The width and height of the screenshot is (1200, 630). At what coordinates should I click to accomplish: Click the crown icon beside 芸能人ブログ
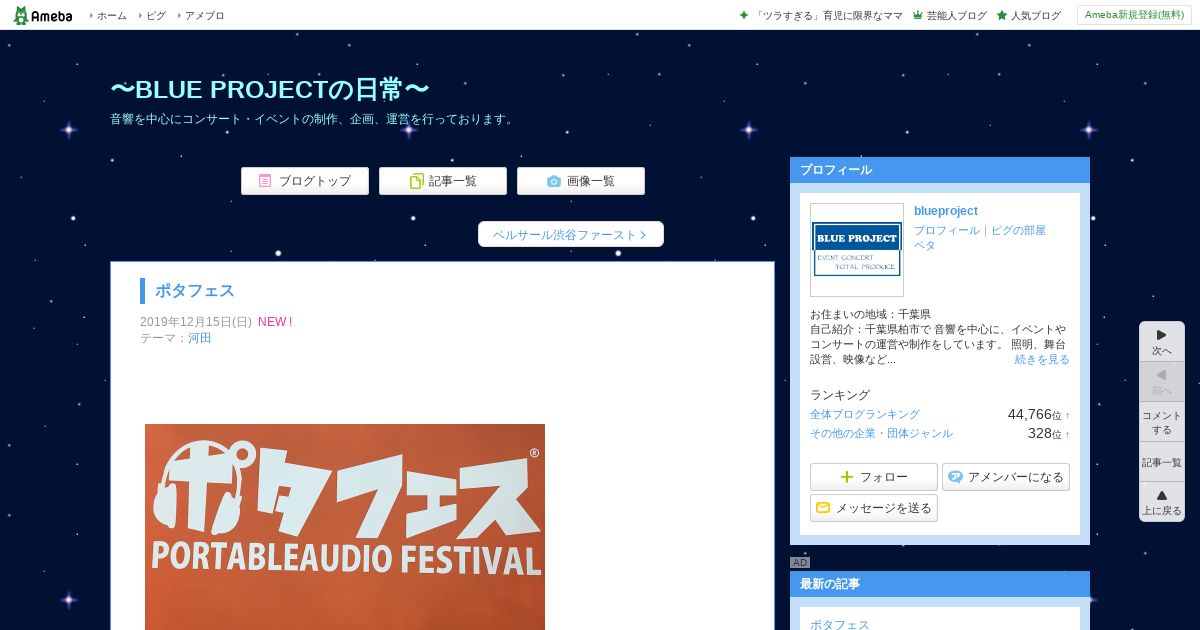[918, 15]
